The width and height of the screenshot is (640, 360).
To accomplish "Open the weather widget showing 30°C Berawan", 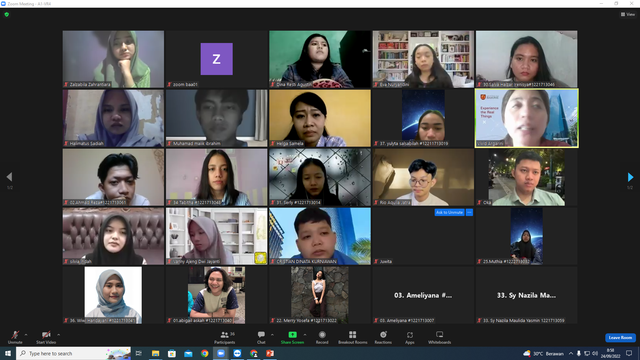I will [543, 353].
